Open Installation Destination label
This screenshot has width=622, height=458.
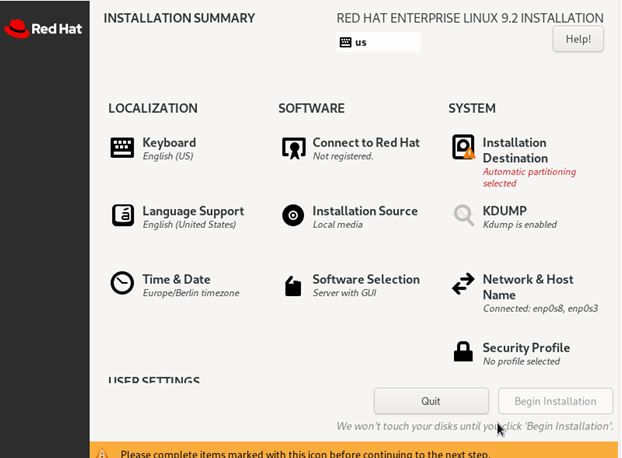[x=515, y=150]
